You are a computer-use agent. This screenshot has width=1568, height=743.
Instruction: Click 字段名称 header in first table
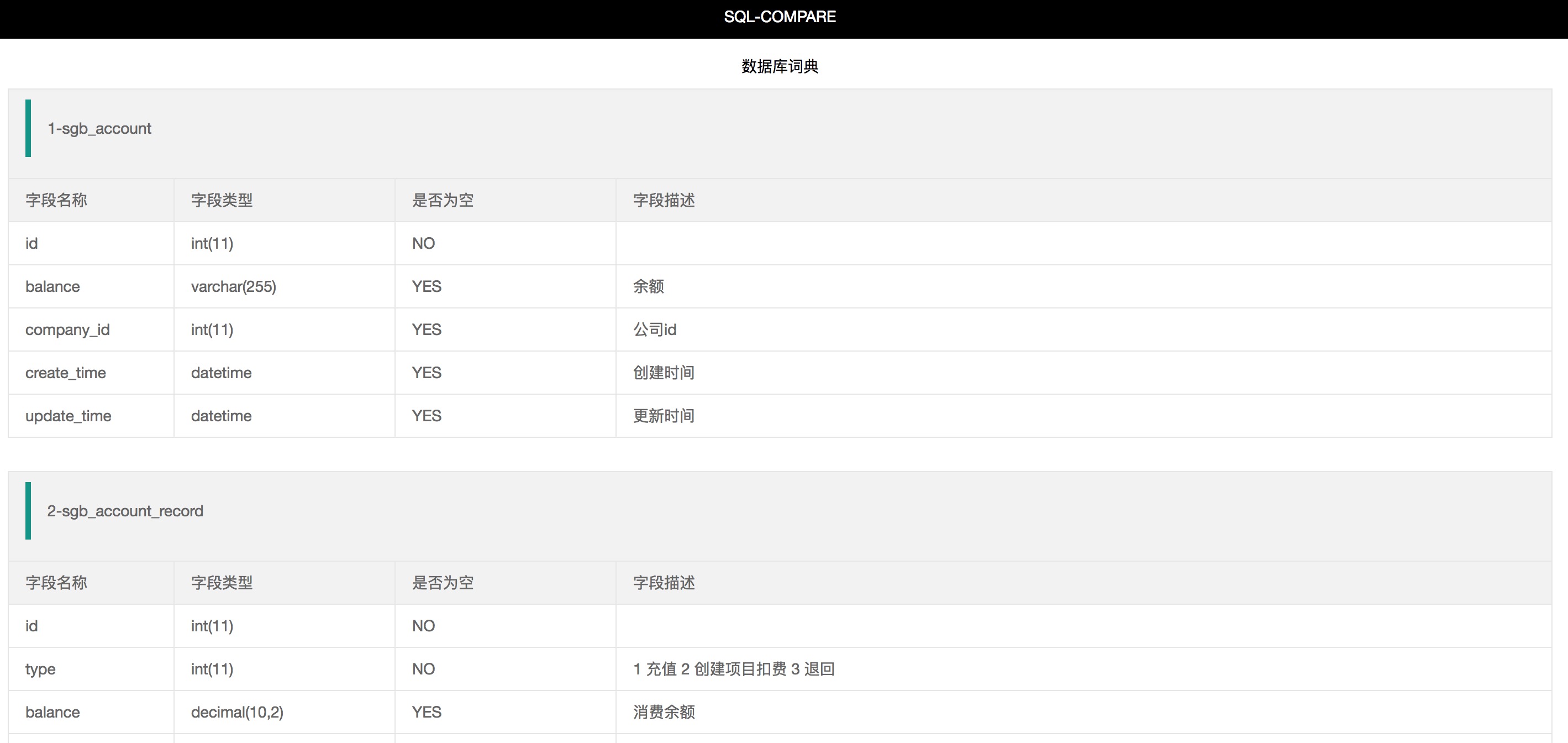click(56, 200)
